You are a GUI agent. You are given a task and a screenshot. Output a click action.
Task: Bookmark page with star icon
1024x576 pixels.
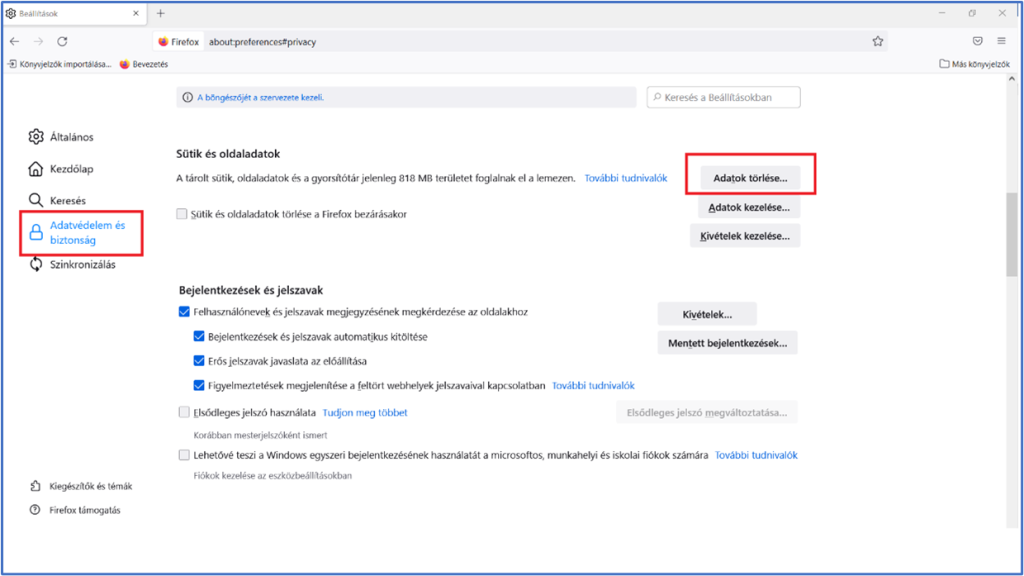[877, 41]
